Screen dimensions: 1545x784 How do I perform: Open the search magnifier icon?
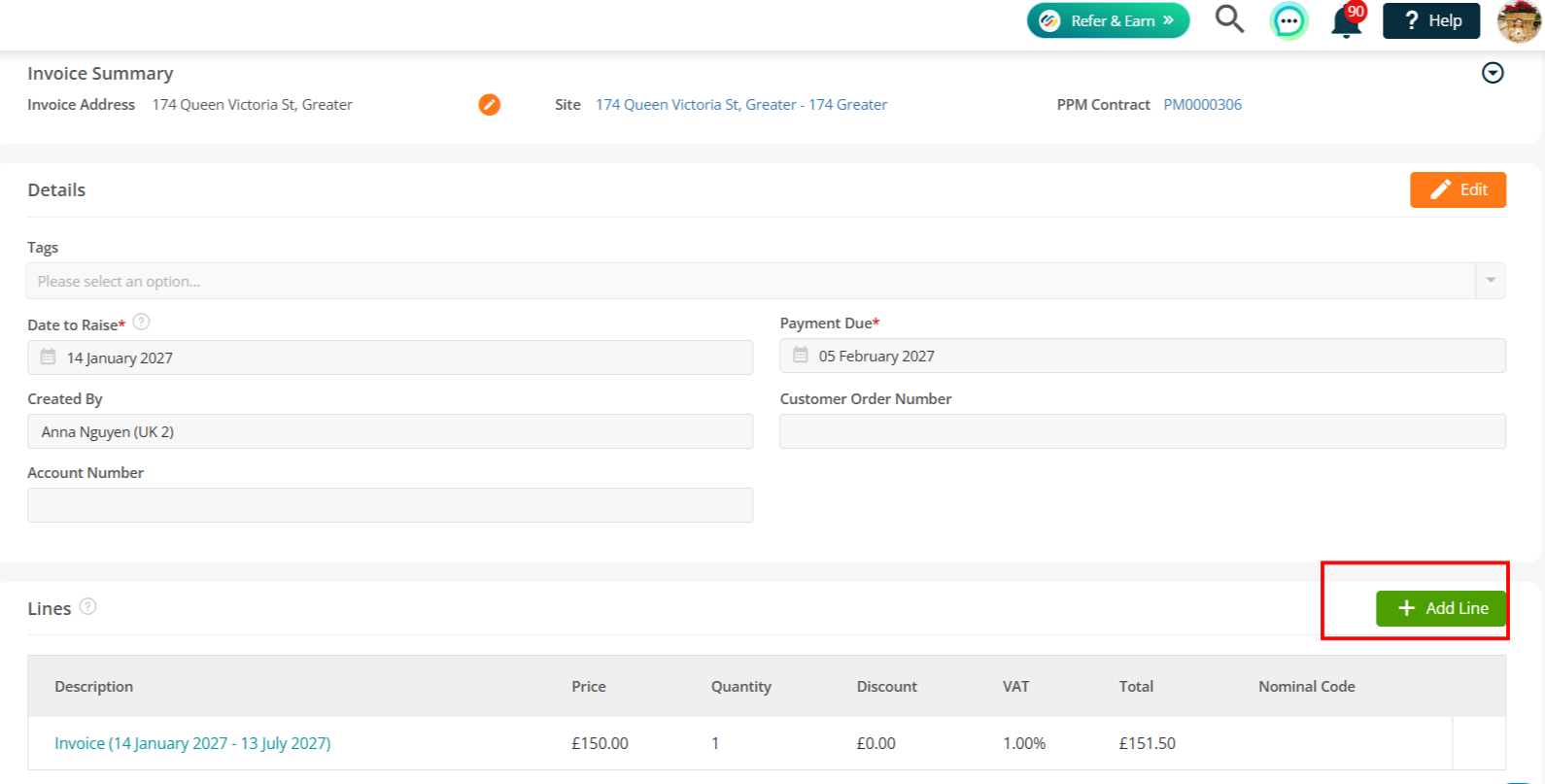point(1229,19)
